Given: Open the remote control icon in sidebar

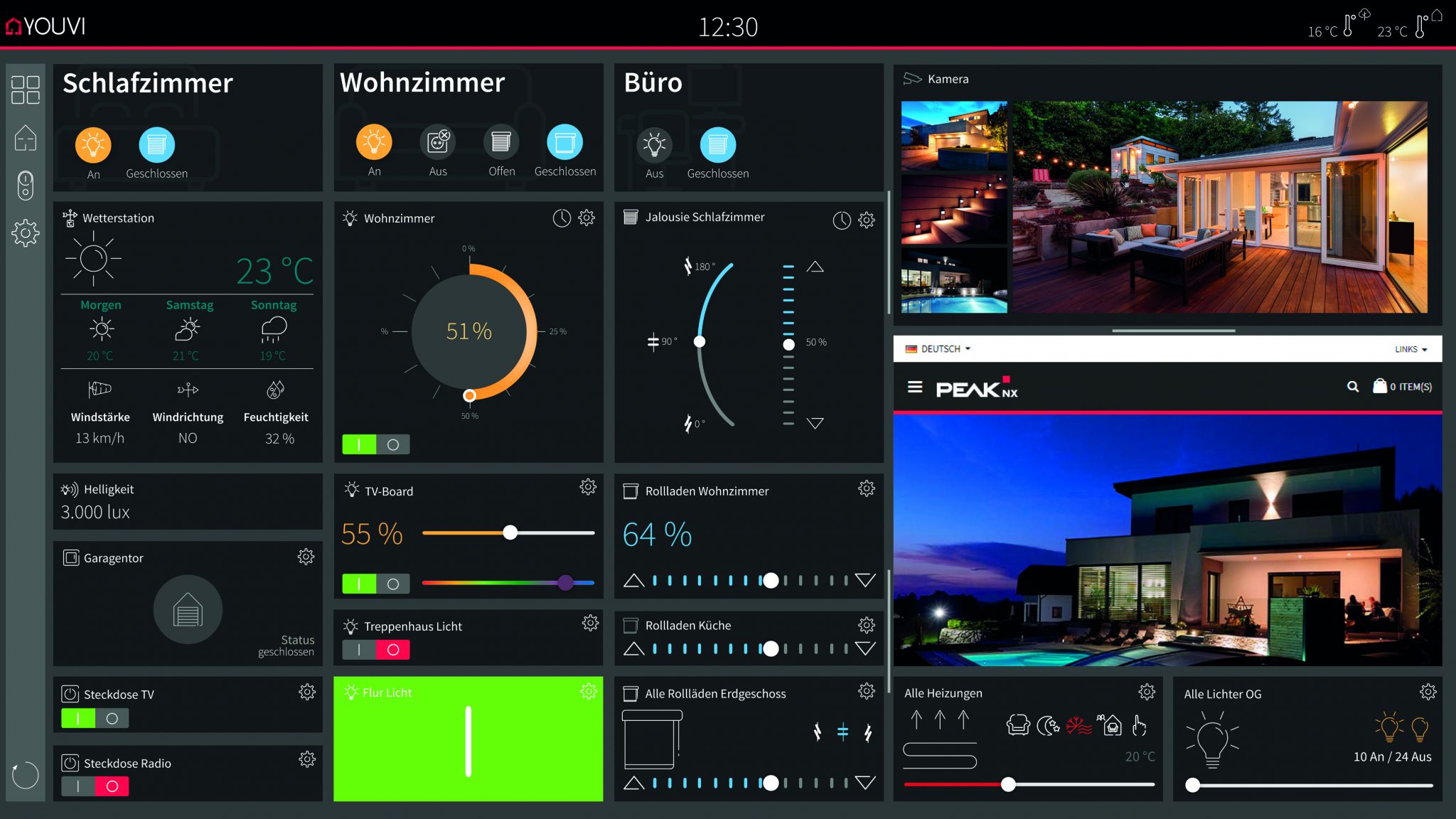Looking at the screenshot, I should tap(26, 185).
